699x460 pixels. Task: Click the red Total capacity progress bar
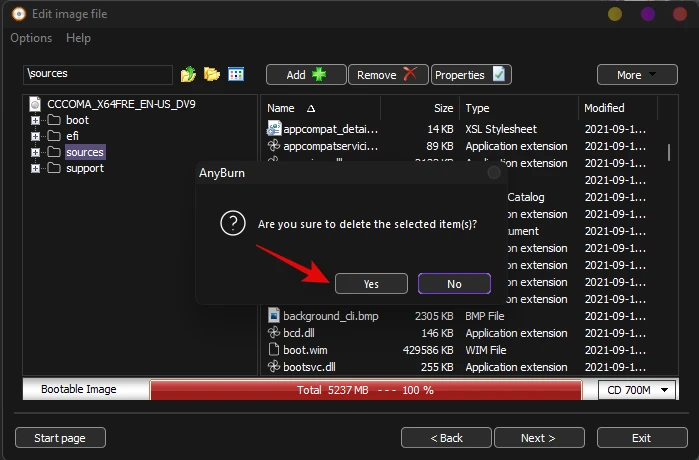(366, 390)
